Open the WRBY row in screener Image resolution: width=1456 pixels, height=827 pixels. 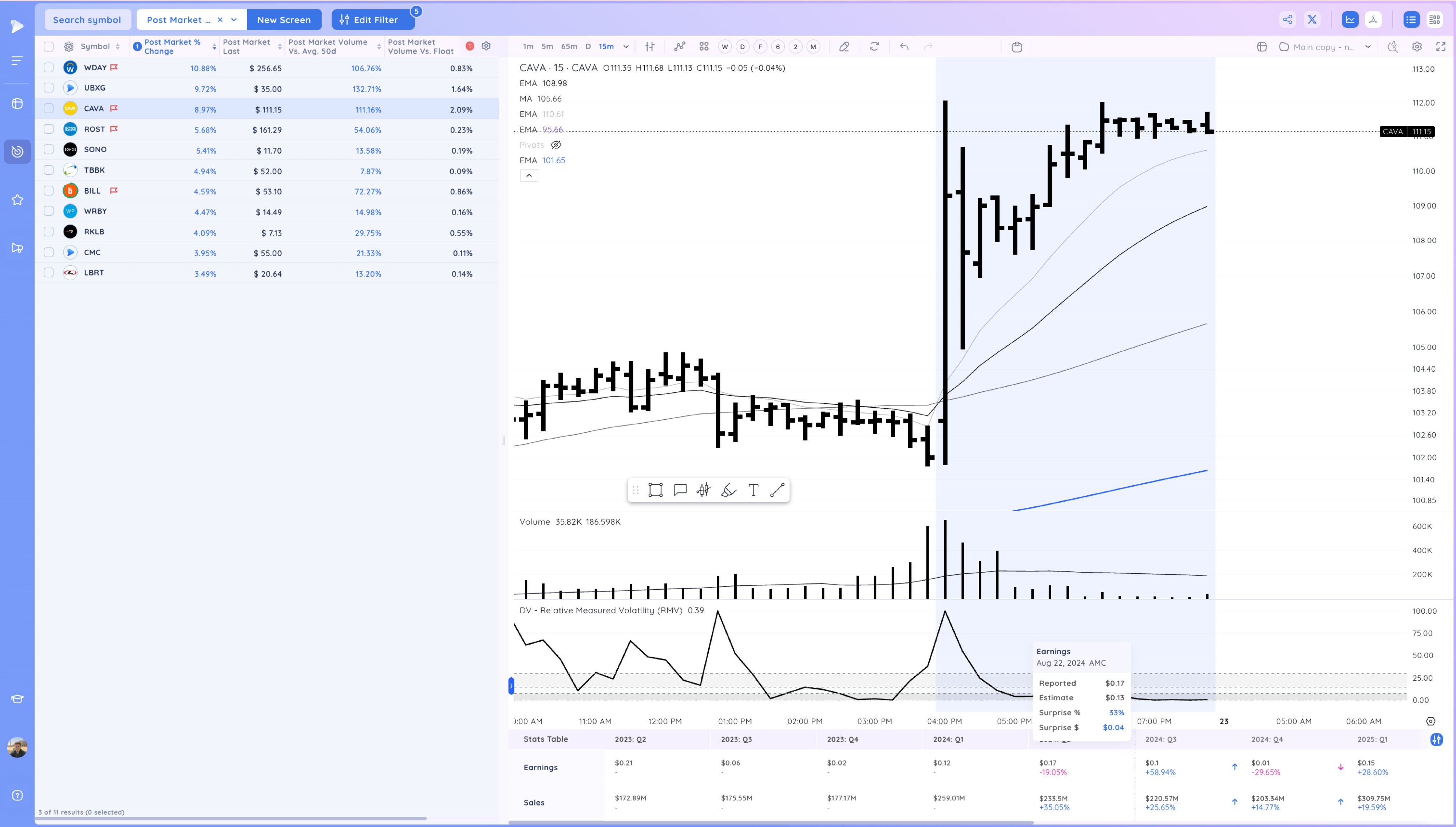[x=267, y=211]
